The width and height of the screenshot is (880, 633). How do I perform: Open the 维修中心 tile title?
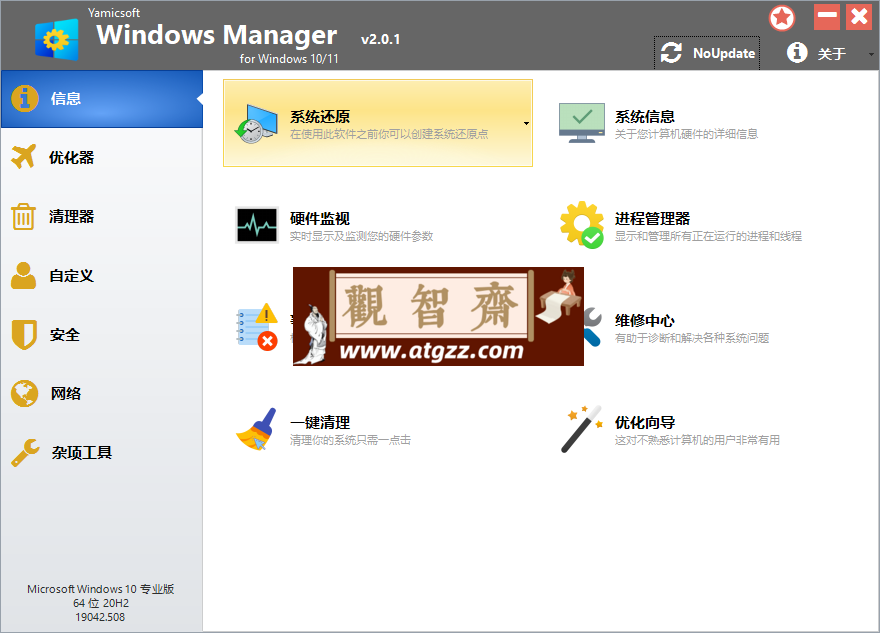click(x=644, y=321)
